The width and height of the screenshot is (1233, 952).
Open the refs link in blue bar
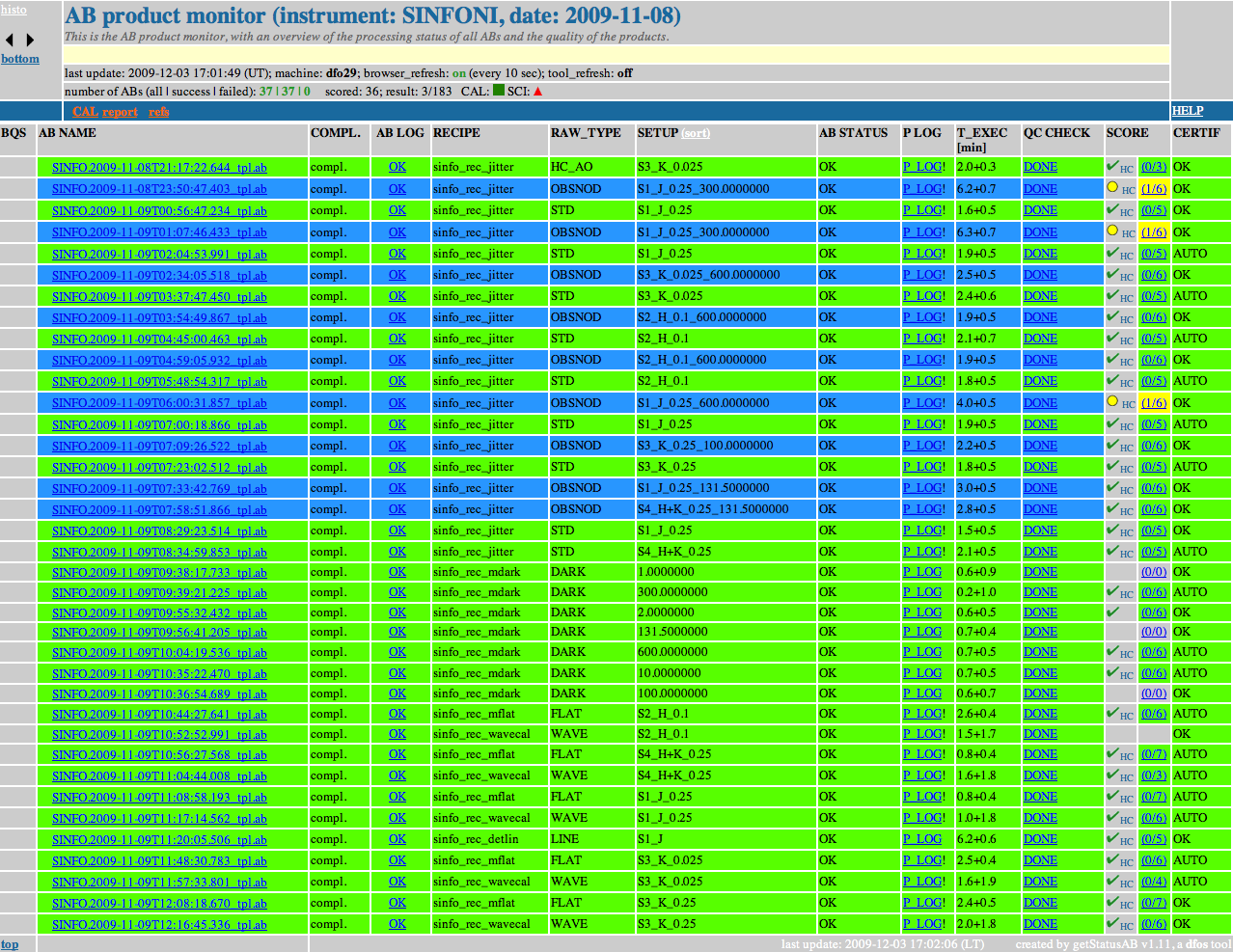tap(159, 112)
